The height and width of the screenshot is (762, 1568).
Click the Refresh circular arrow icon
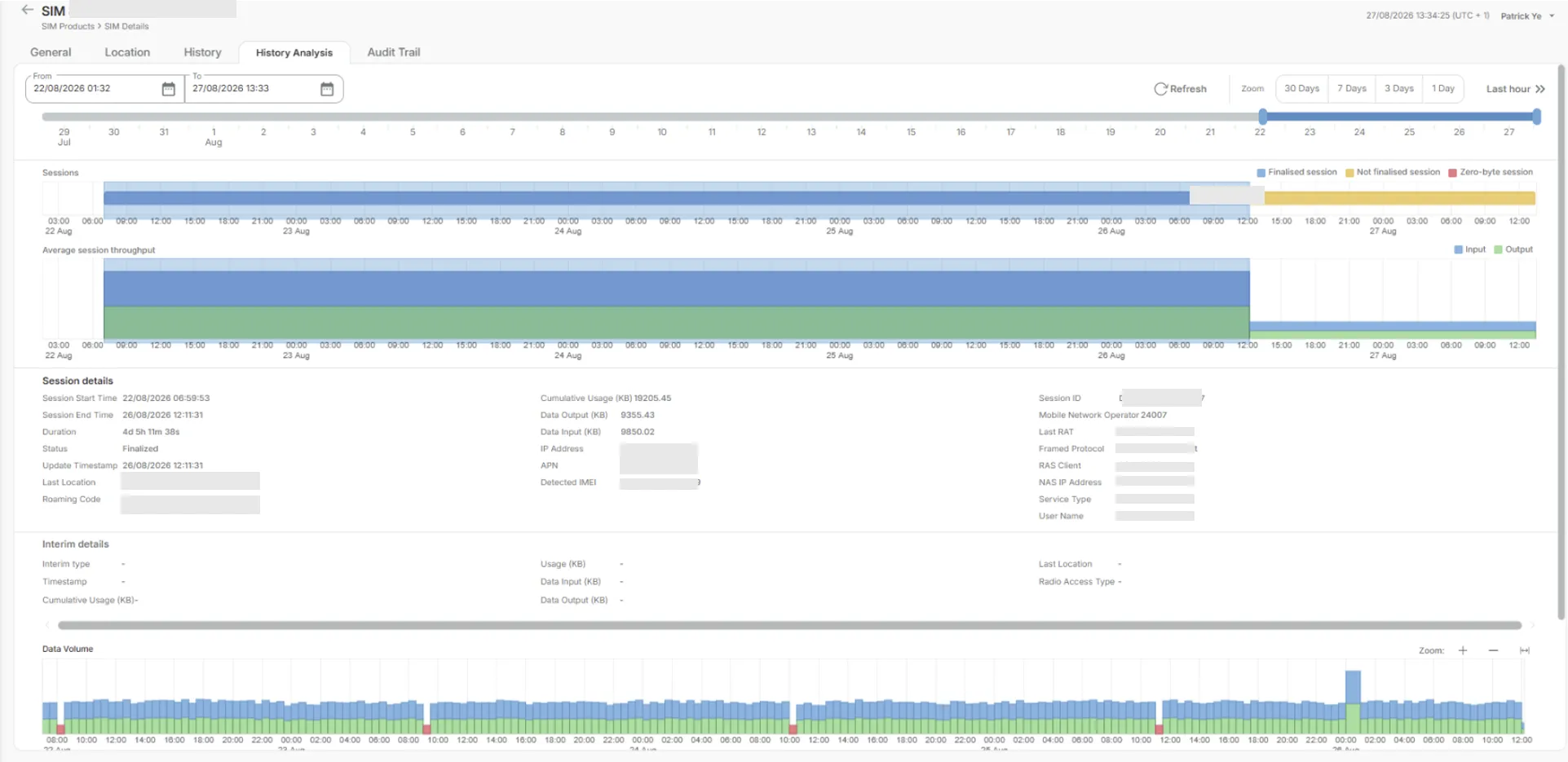coord(1160,89)
